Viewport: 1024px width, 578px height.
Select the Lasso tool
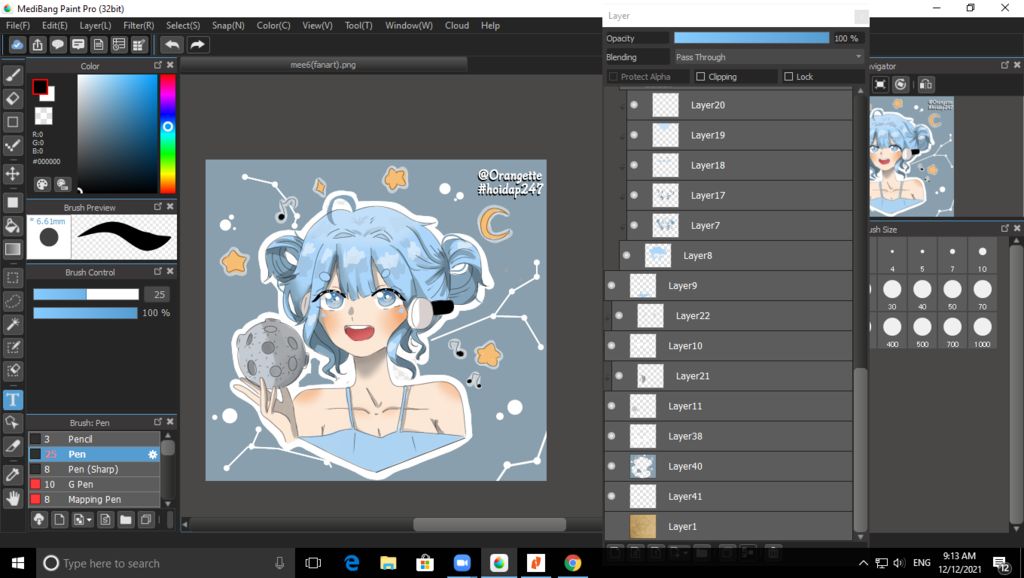point(12,301)
